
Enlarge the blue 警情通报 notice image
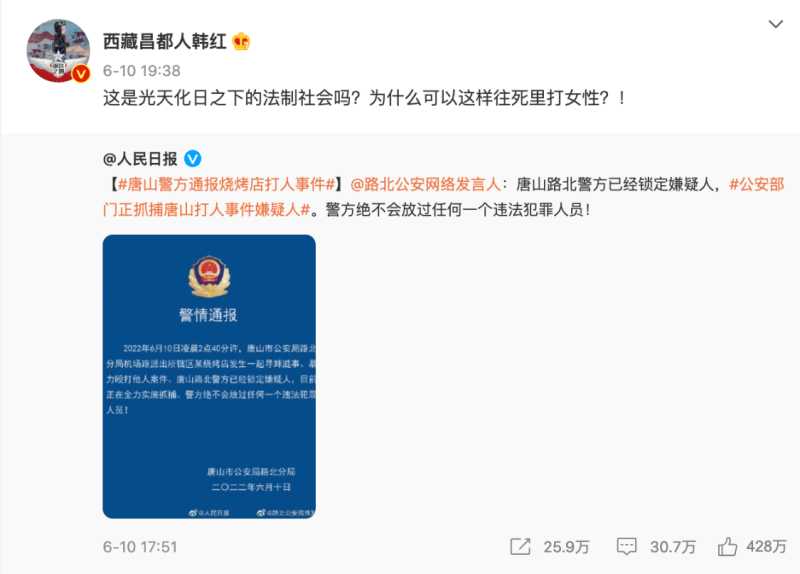[x=209, y=377]
